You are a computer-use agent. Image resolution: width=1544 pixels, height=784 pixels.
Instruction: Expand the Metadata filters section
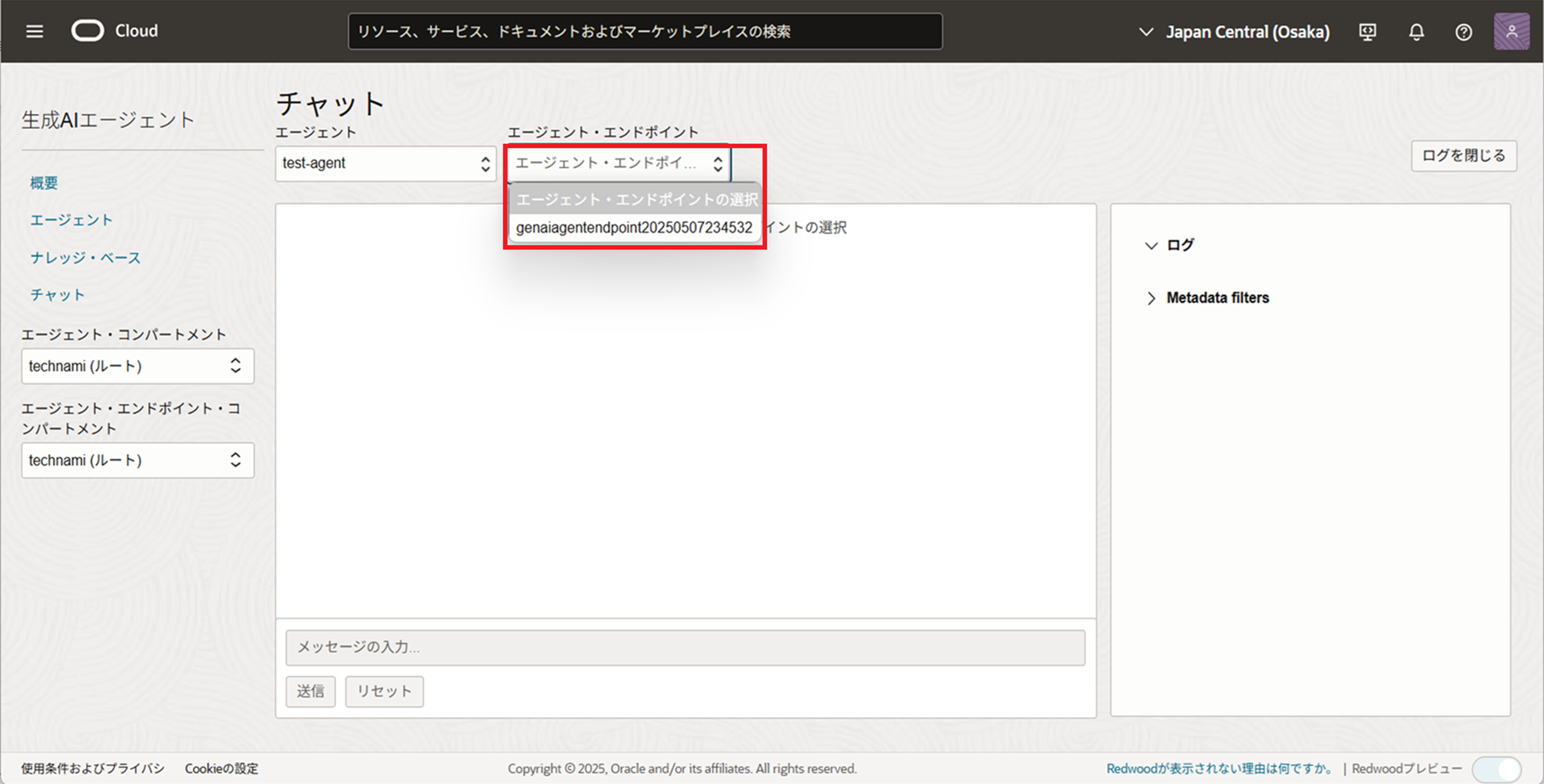pos(1207,298)
